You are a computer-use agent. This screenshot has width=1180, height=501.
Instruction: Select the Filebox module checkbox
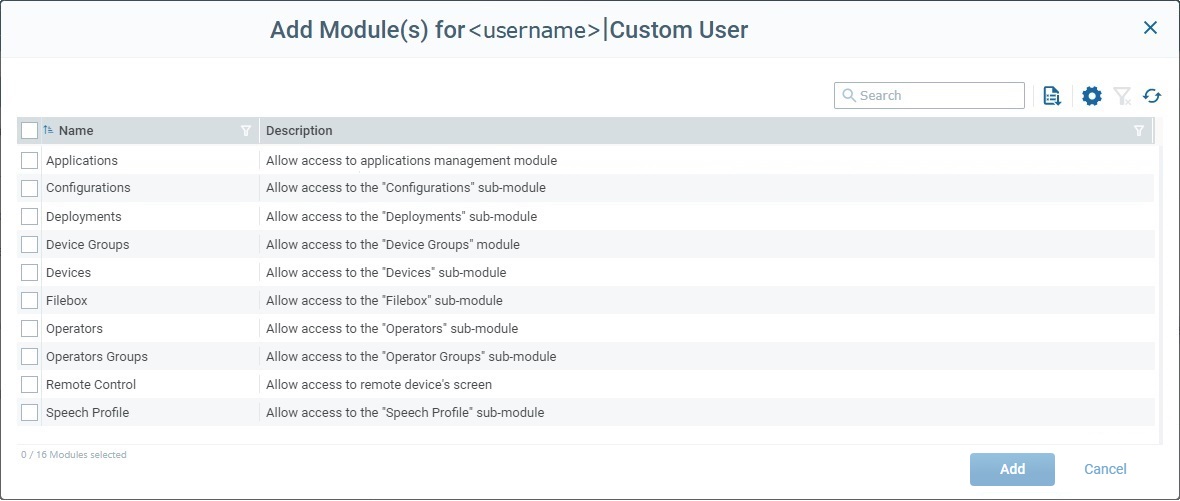29,300
